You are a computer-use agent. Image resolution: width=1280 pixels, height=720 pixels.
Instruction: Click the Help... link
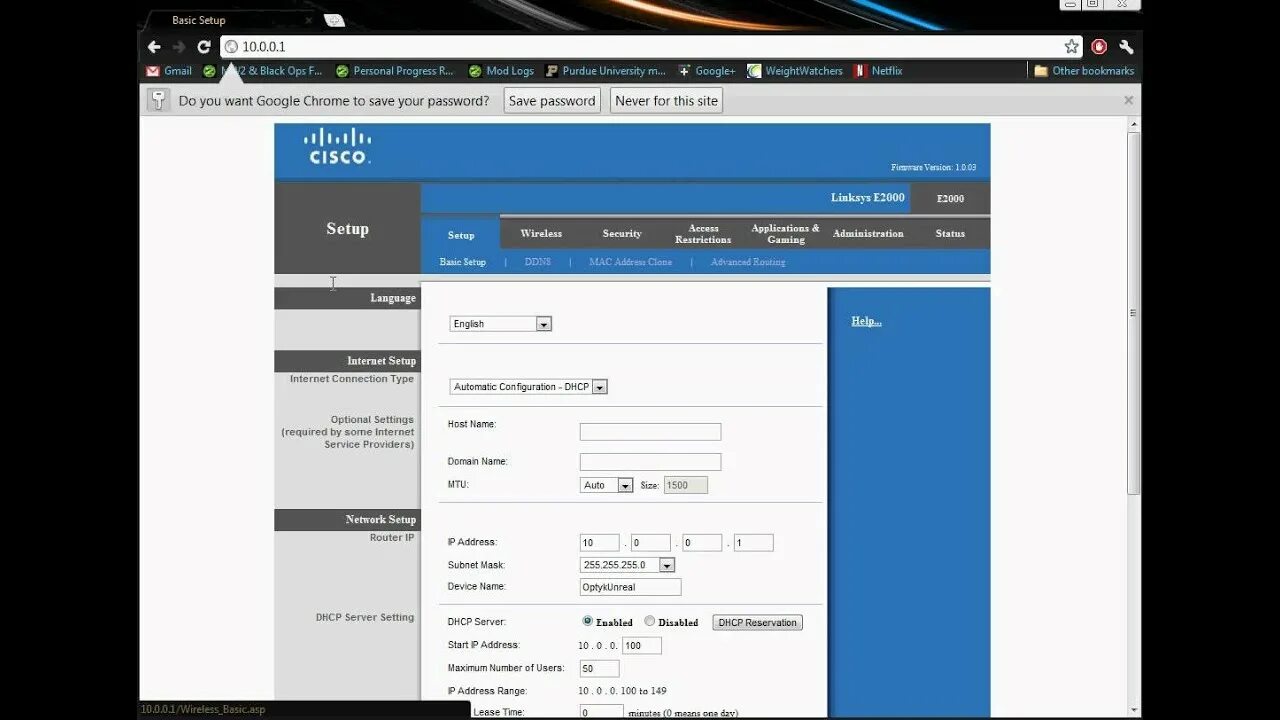[x=866, y=321]
